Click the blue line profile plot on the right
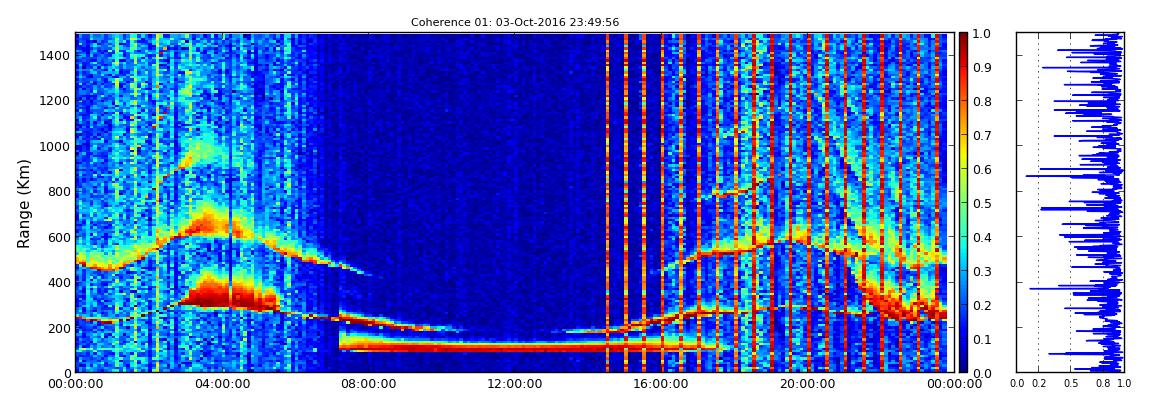 (x=1070, y=202)
